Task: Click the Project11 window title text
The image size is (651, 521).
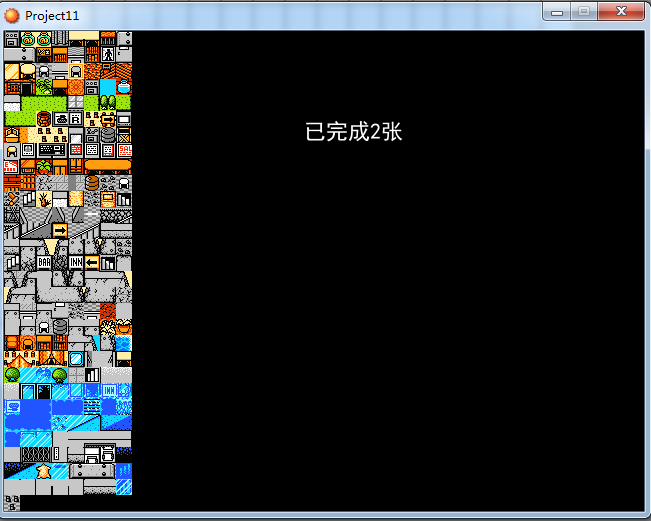Action: point(52,16)
